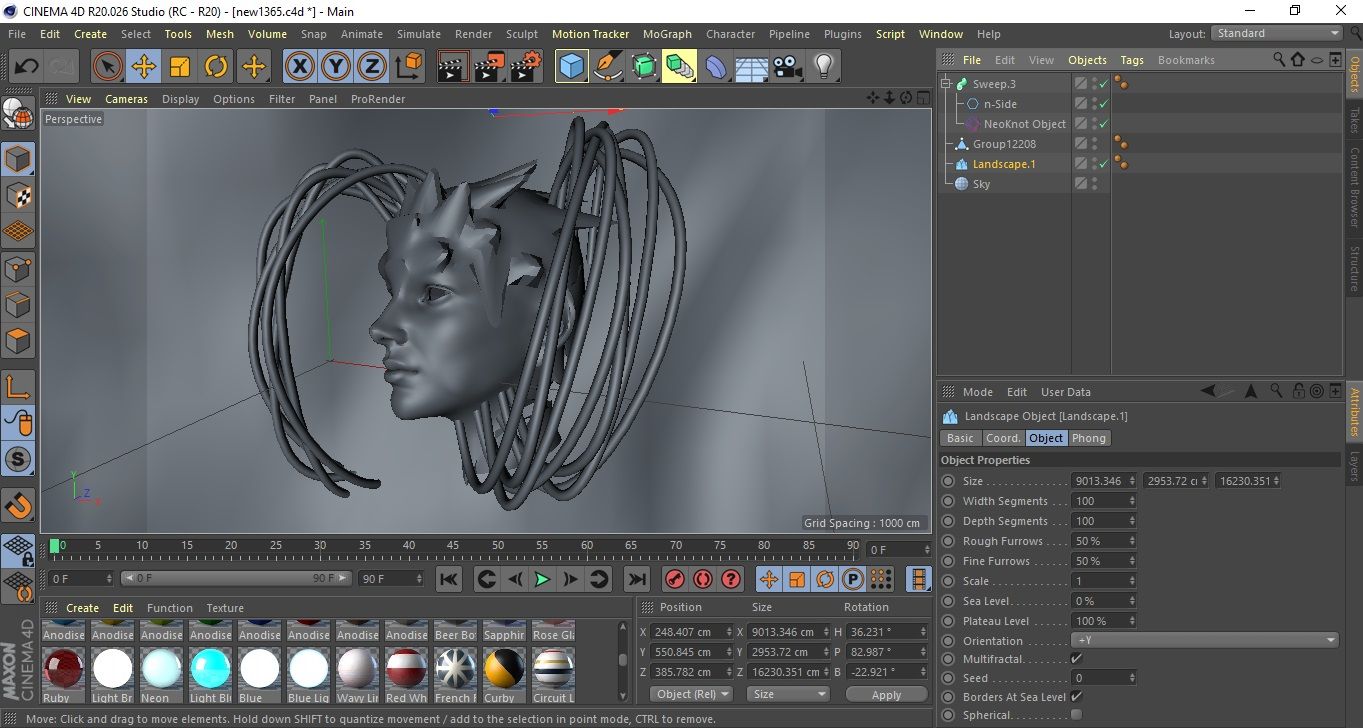The width and height of the screenshot is (1363, 728).
Task: Toggle Y axis lock
Action: coord(336,67)
